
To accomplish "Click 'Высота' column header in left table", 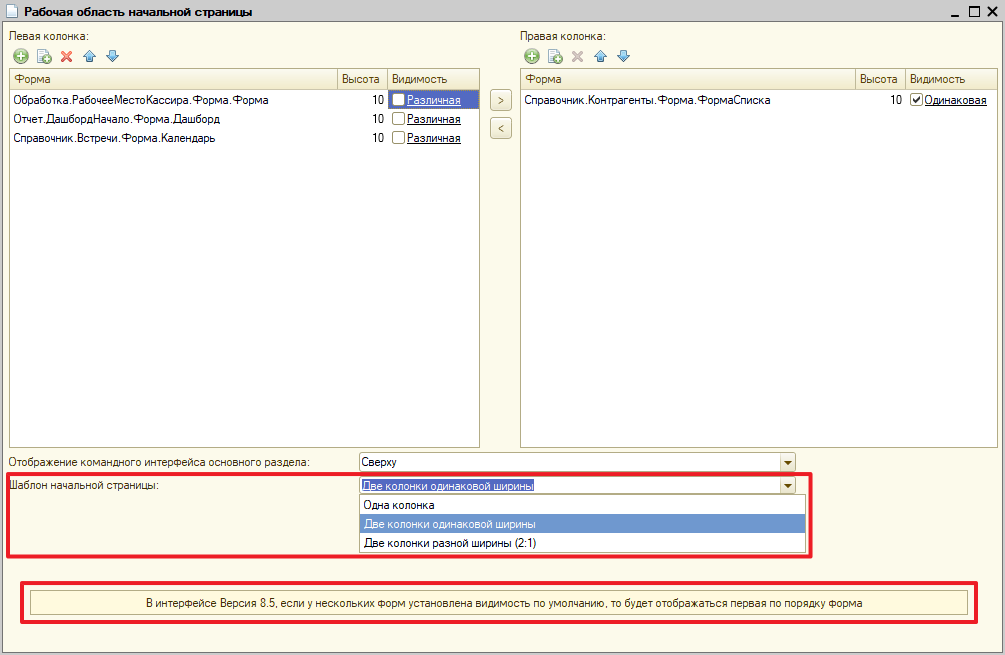I will pyautogui.click(x=362, y=79).
